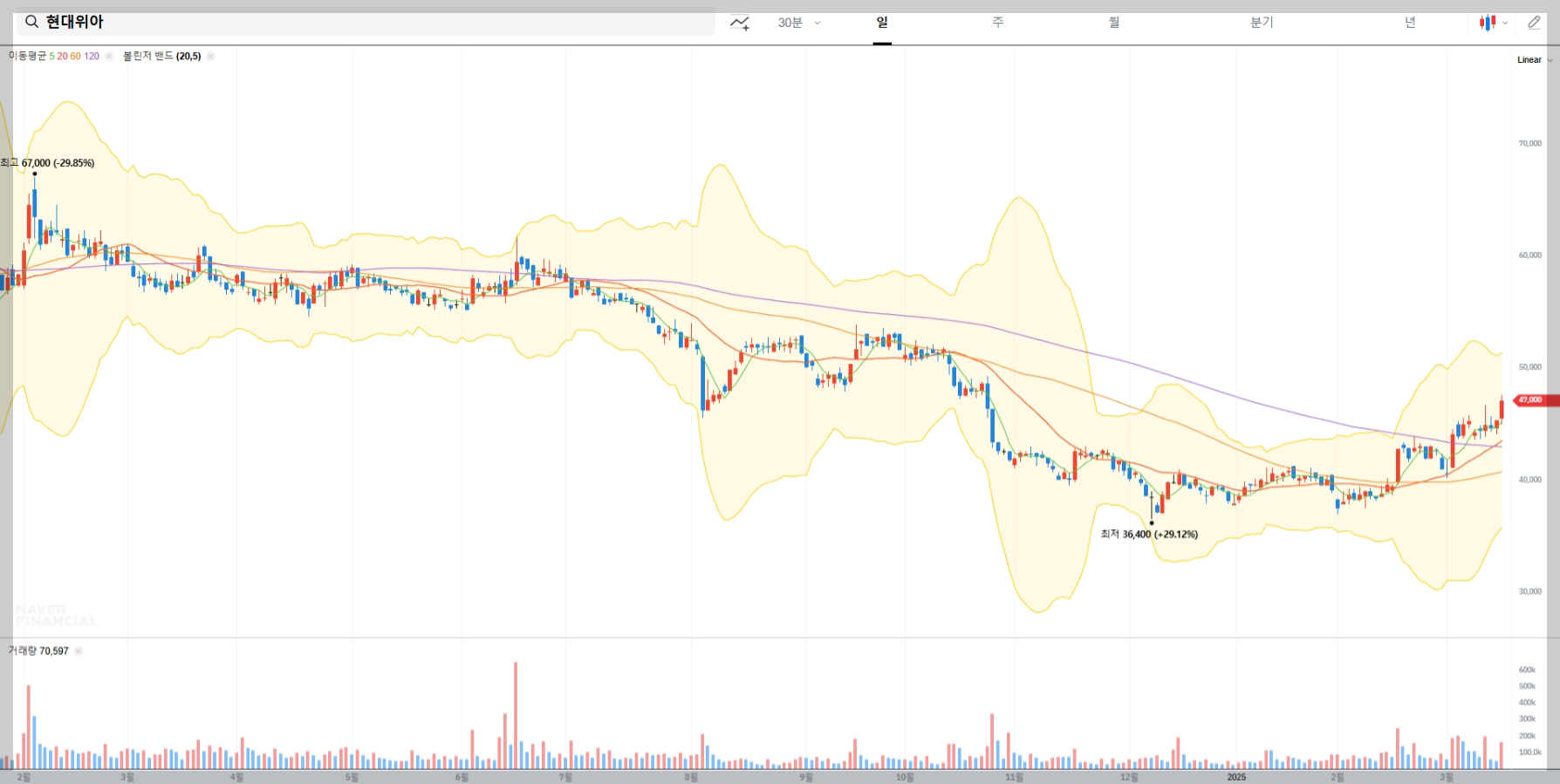The image size is (1560, 784).
Task: Click the 70,000 price axis label
Action: (x=1529, y=143)
